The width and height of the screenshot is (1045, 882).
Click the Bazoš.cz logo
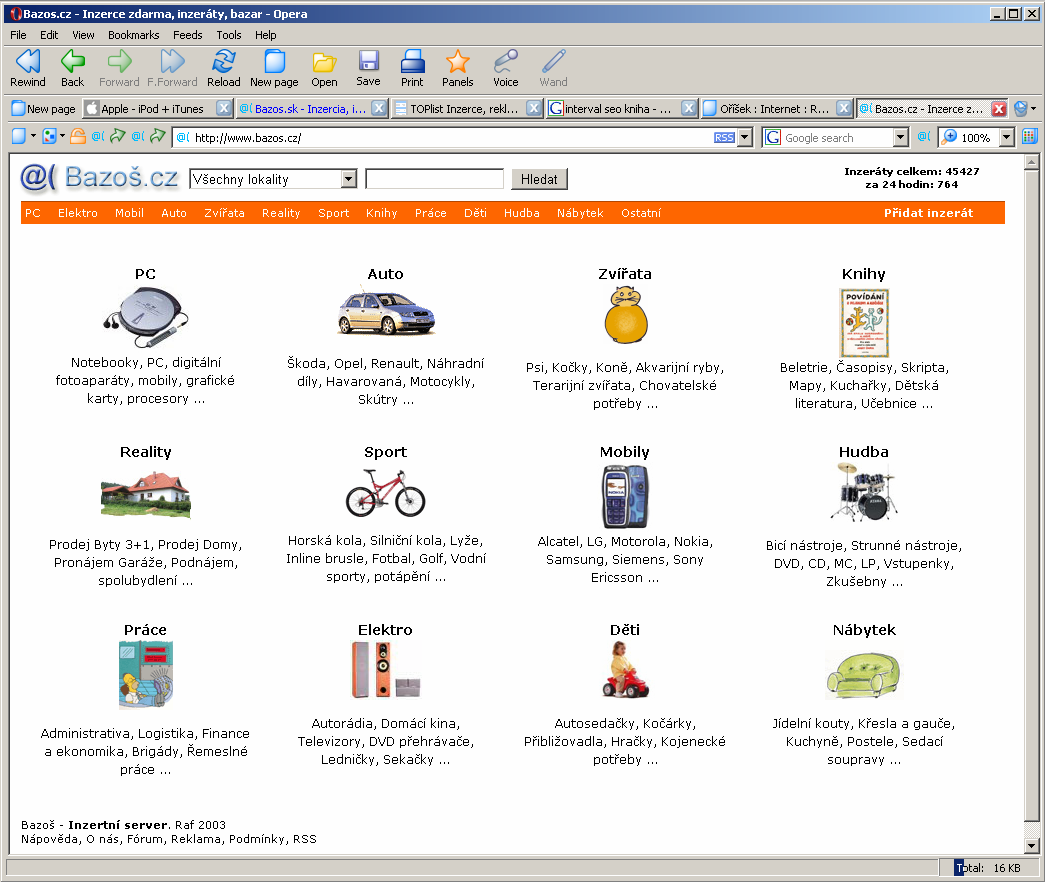pyautogui.click(x=99, y=177)
